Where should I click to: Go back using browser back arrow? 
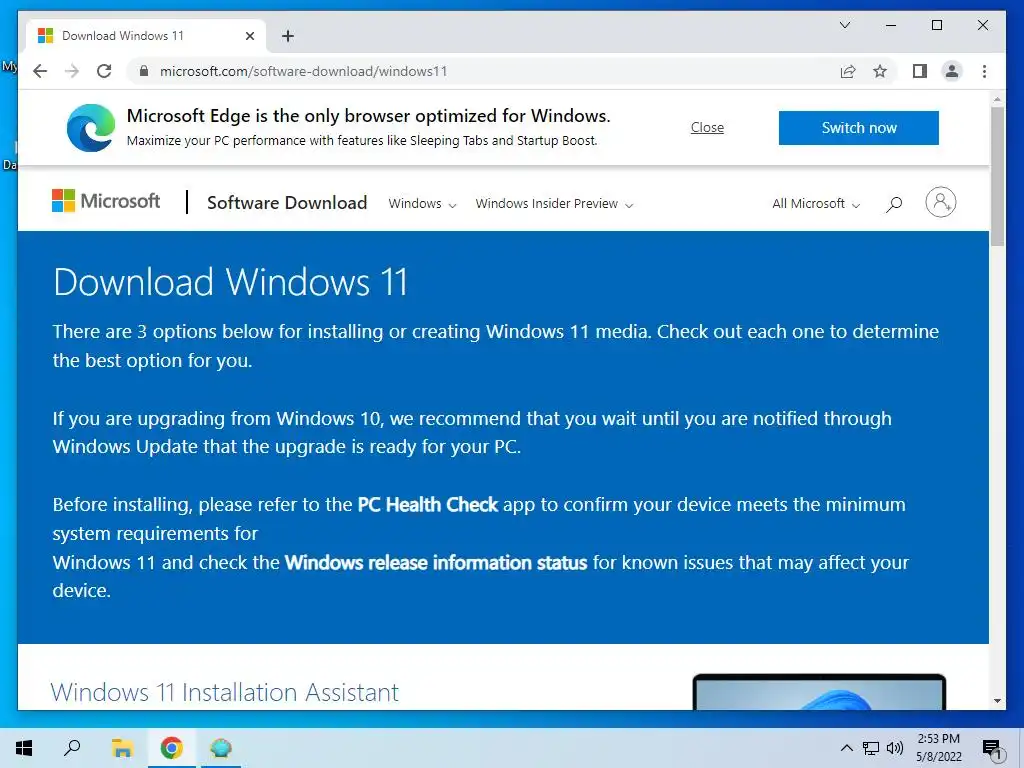[40, 71]
